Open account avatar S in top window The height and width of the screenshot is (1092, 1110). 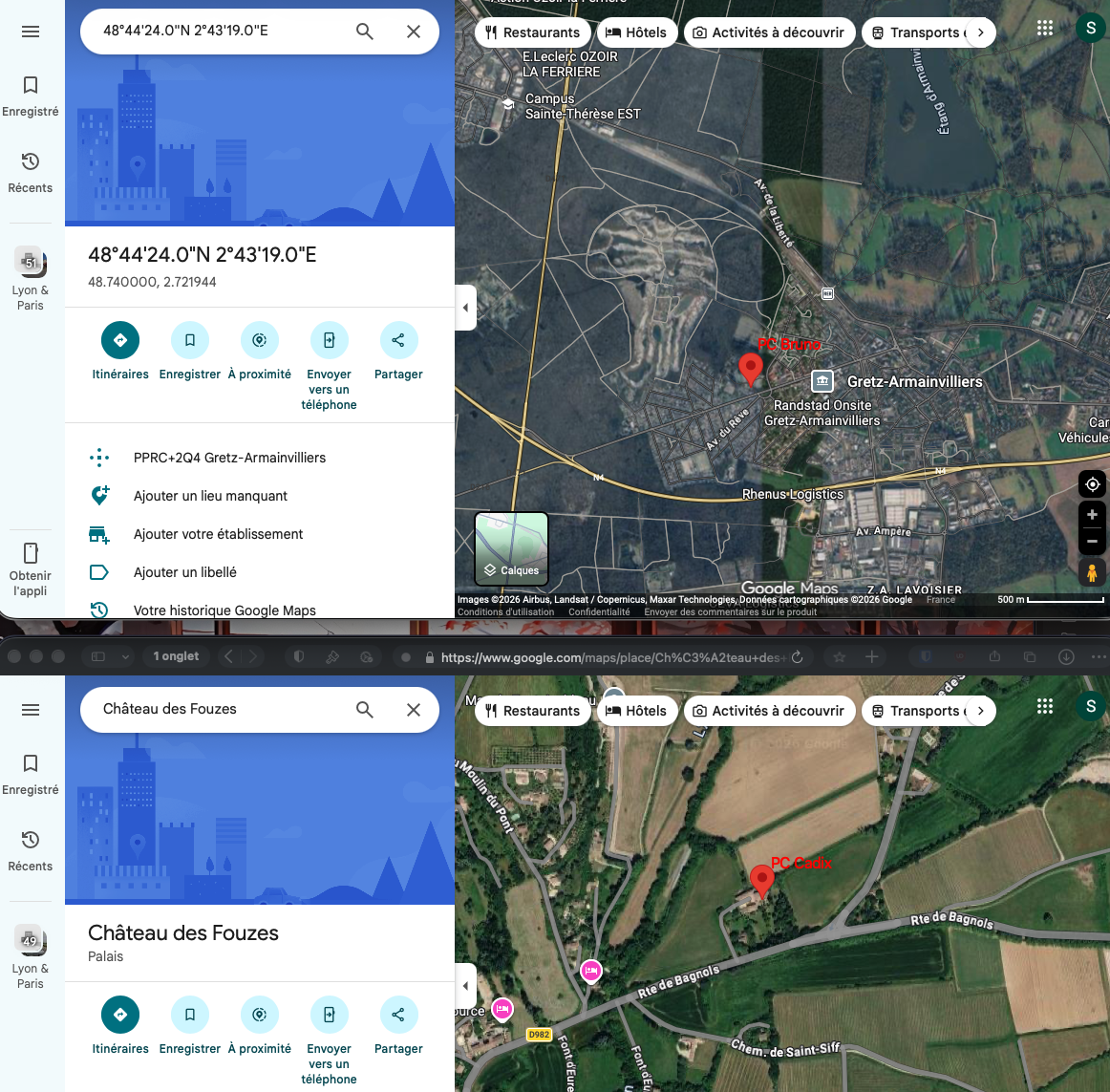coord(1090,29)
